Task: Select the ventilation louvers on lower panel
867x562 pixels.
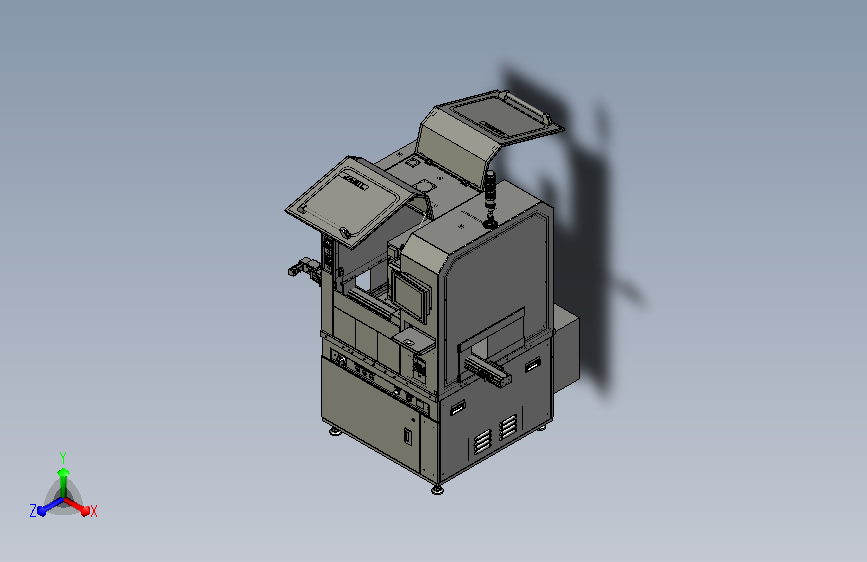Action: (495, 434)
